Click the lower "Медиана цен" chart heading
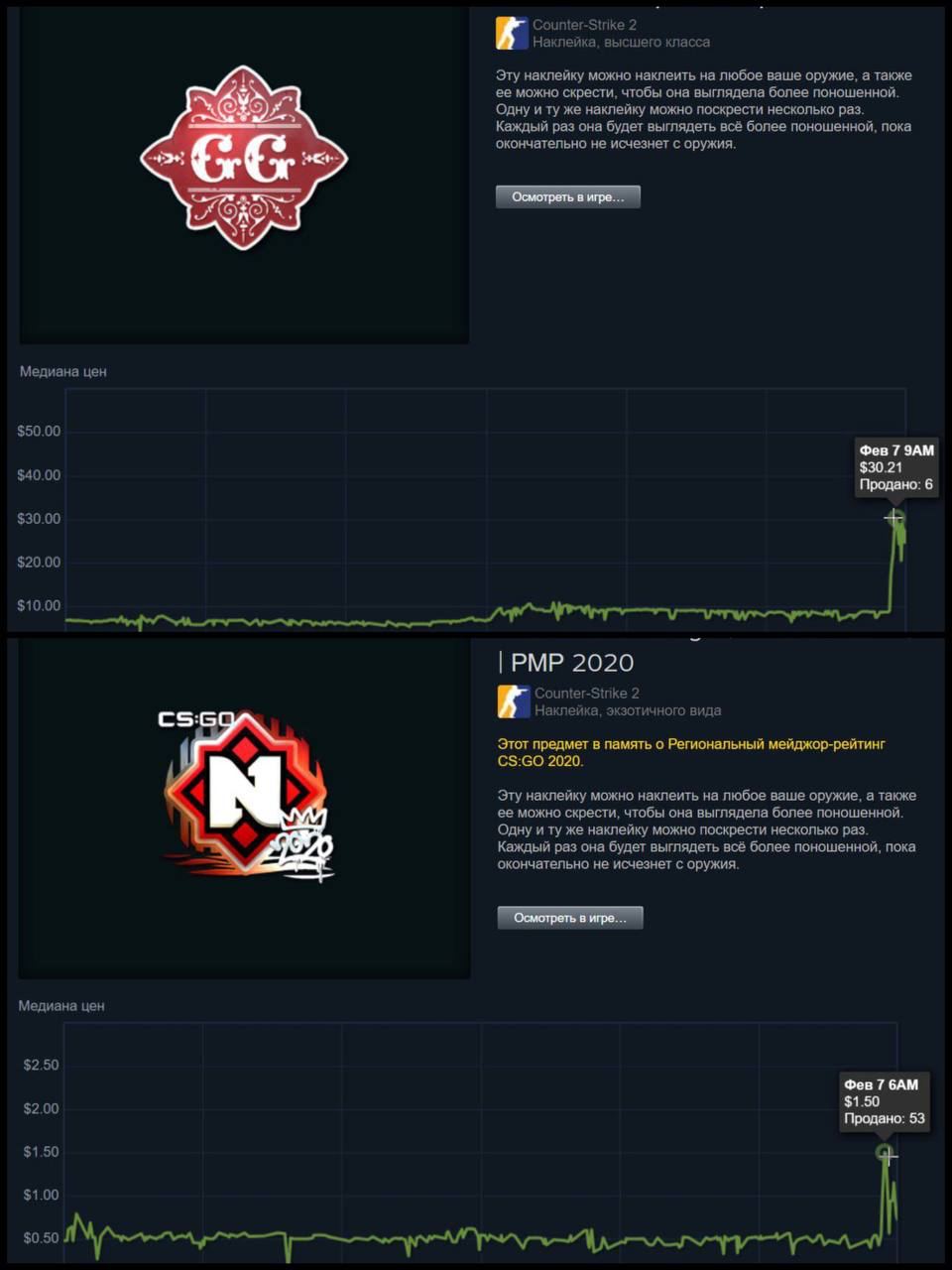Viewport: 952px width, 1270px height. click(61, 1005)
